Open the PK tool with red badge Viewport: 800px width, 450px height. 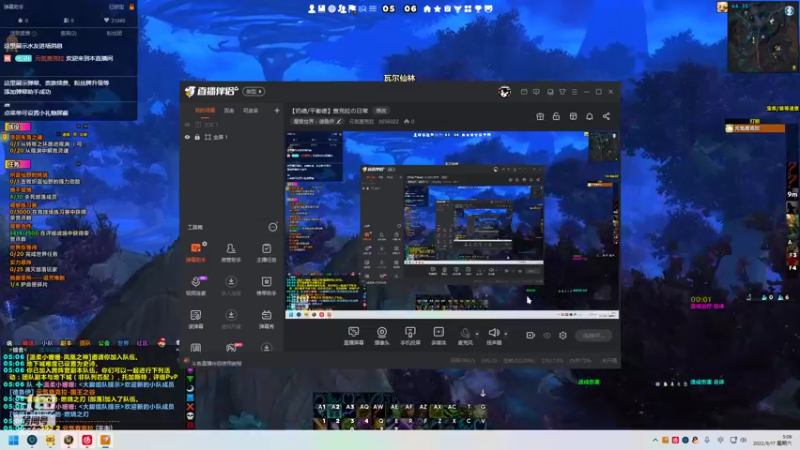tap(231, 348)
